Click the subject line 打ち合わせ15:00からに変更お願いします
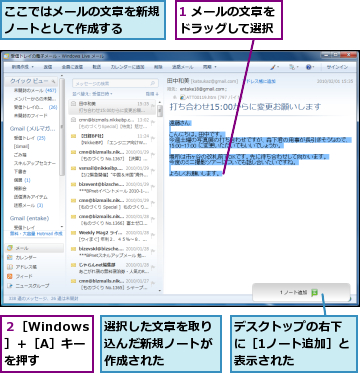Screen dimensions: 360x373 click(x=245, y=107)
